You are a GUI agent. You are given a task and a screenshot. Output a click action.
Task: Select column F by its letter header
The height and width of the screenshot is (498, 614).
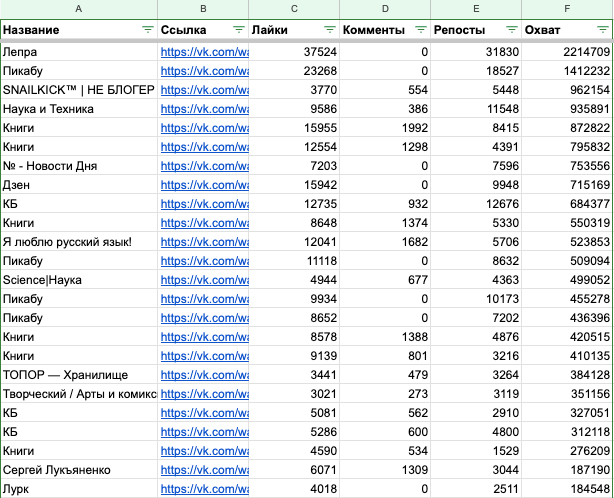point(568,8)
